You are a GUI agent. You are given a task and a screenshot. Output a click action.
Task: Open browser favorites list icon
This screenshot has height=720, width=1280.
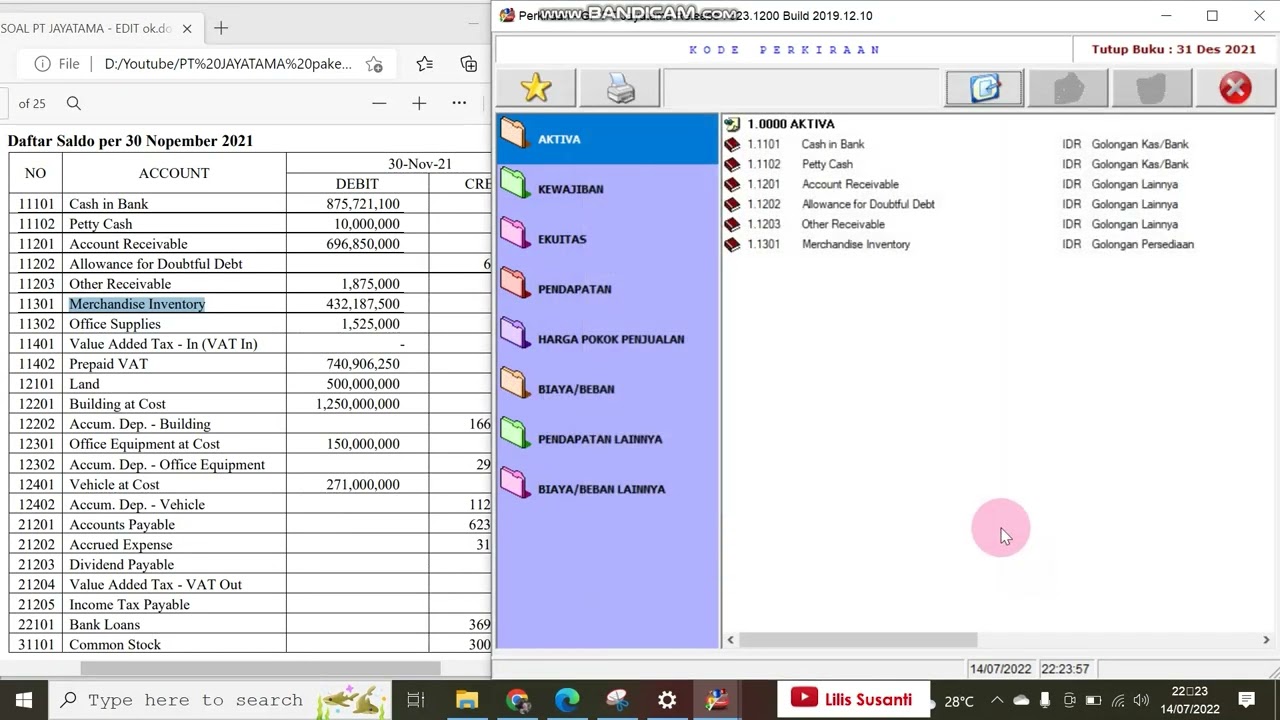click(425, 64)
